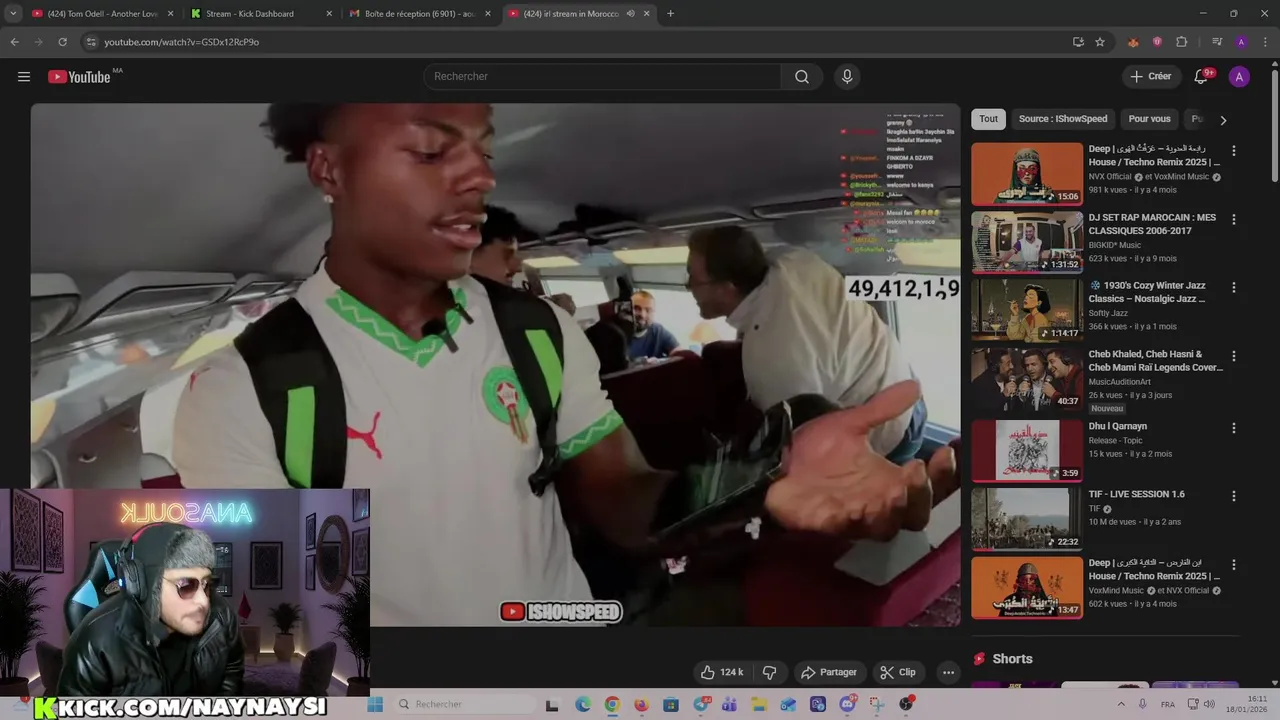Open options for the 1930's Cozy Winter Jazz video
Image resolution: width=1280 pixels, height=720 pixels.
click(1233, 287)
